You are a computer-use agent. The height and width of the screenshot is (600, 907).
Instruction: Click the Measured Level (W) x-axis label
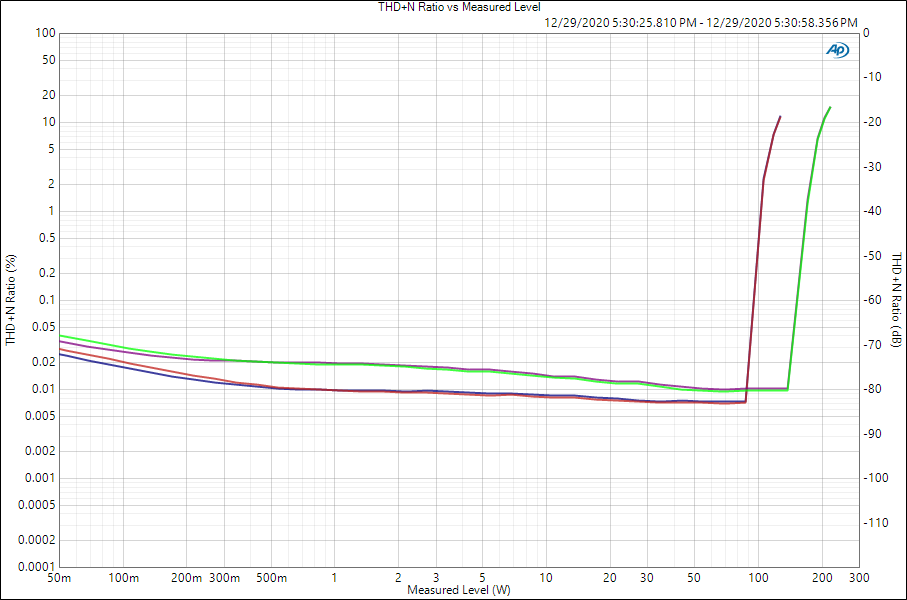coord(458,590)
